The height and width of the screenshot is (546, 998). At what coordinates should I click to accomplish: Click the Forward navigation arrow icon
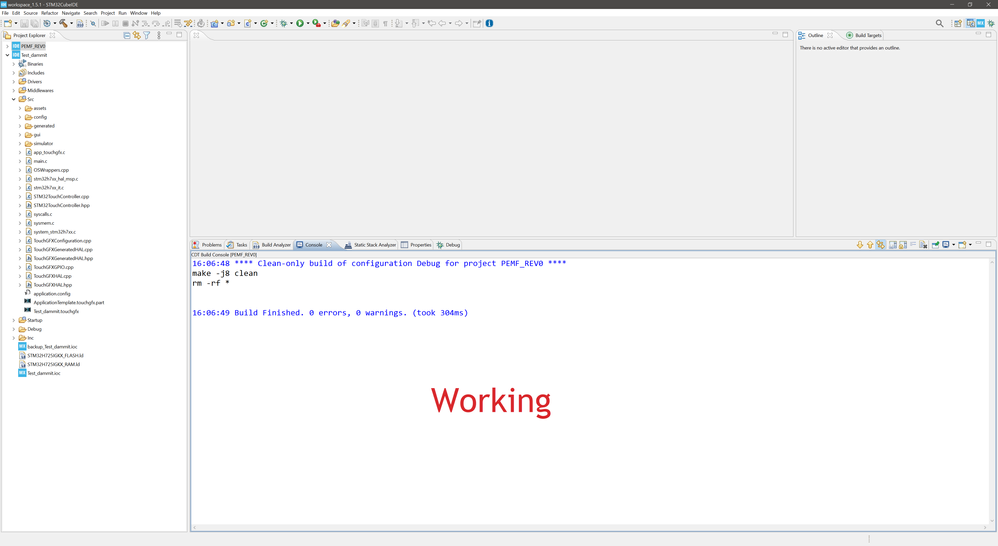coord(458,23)
